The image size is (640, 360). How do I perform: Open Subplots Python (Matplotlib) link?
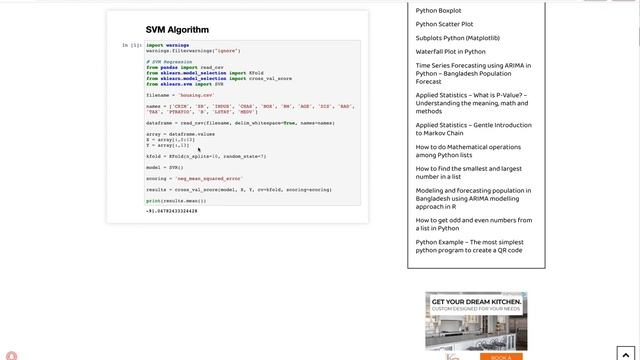tap(458, 38)
